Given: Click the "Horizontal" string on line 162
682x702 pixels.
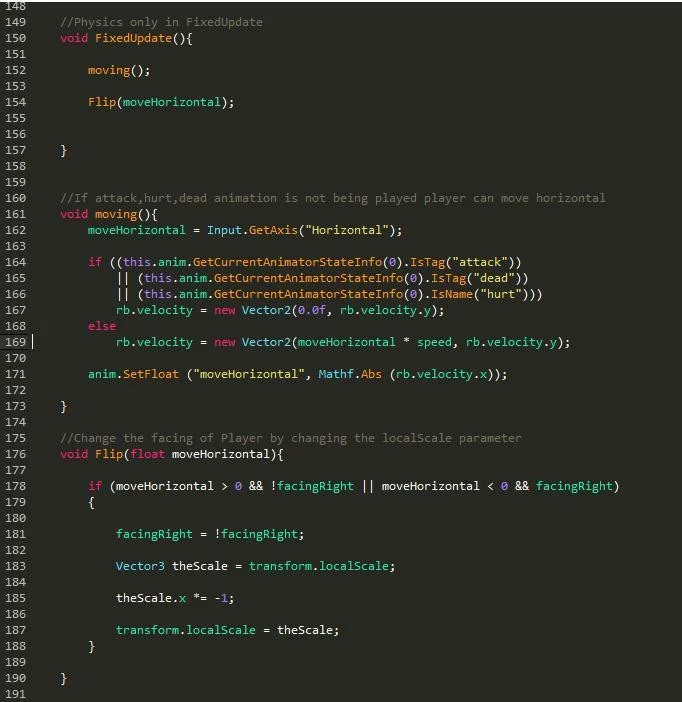Looking at the screenshot, I should tap(347, 231).
